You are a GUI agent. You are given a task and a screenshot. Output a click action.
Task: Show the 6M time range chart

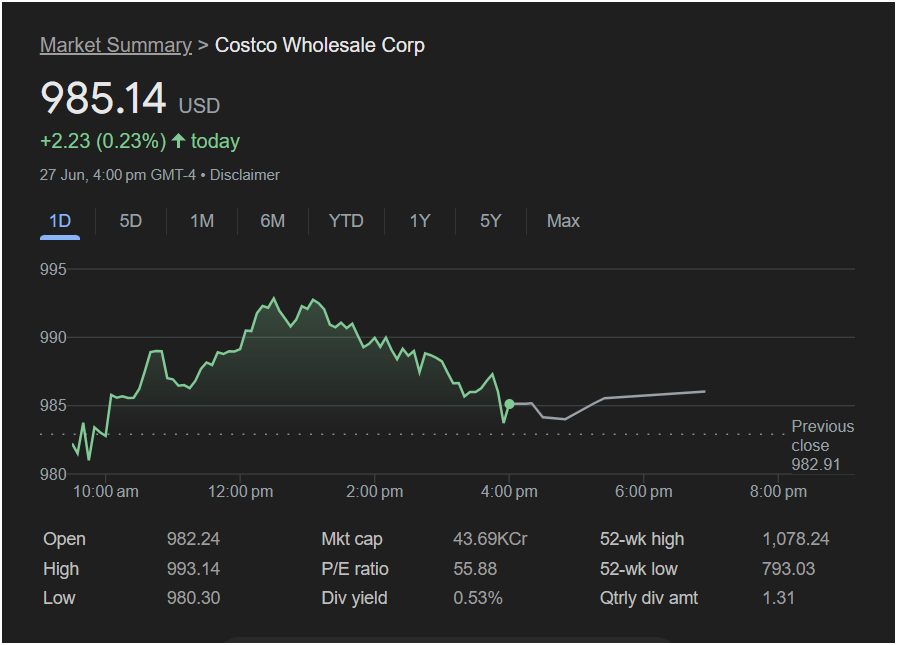(272, 221)
